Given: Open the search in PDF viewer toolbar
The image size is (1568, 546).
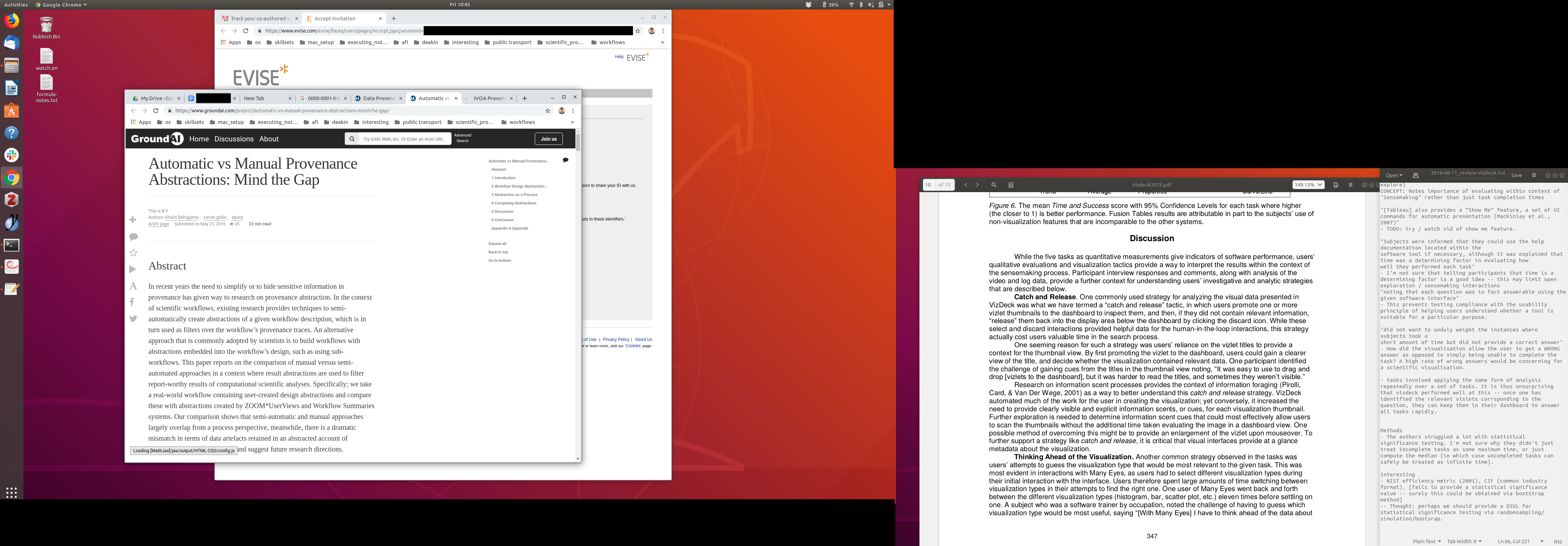Looking at the screenshot, I should (993, 185).
